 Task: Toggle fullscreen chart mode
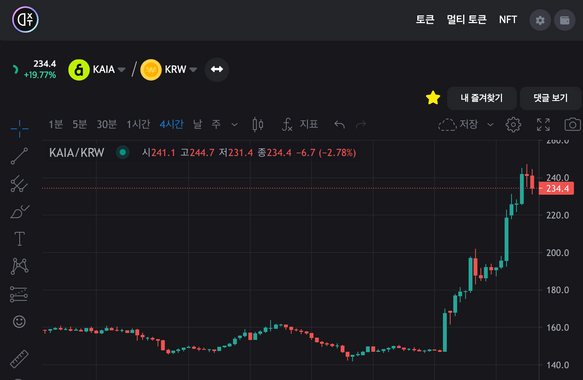[x=543, y=125]
